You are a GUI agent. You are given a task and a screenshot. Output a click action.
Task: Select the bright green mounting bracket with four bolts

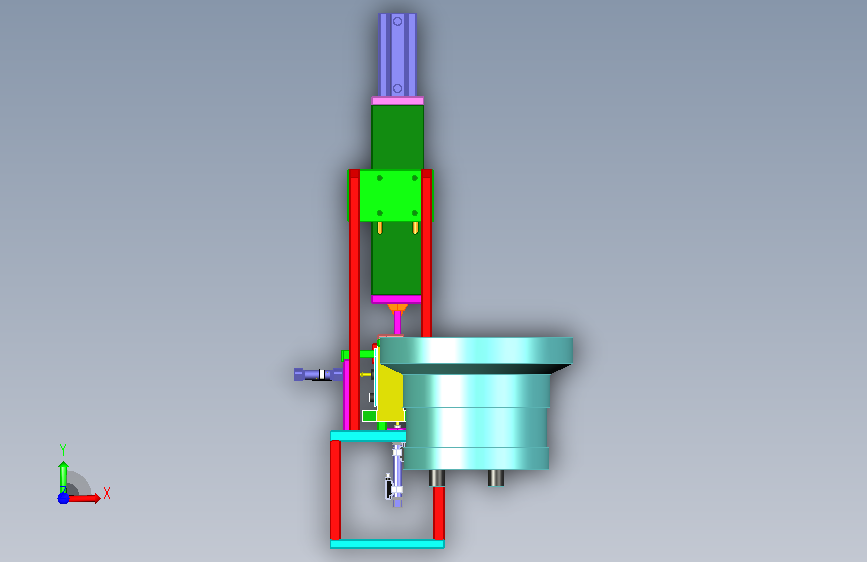tap(390, 196)
